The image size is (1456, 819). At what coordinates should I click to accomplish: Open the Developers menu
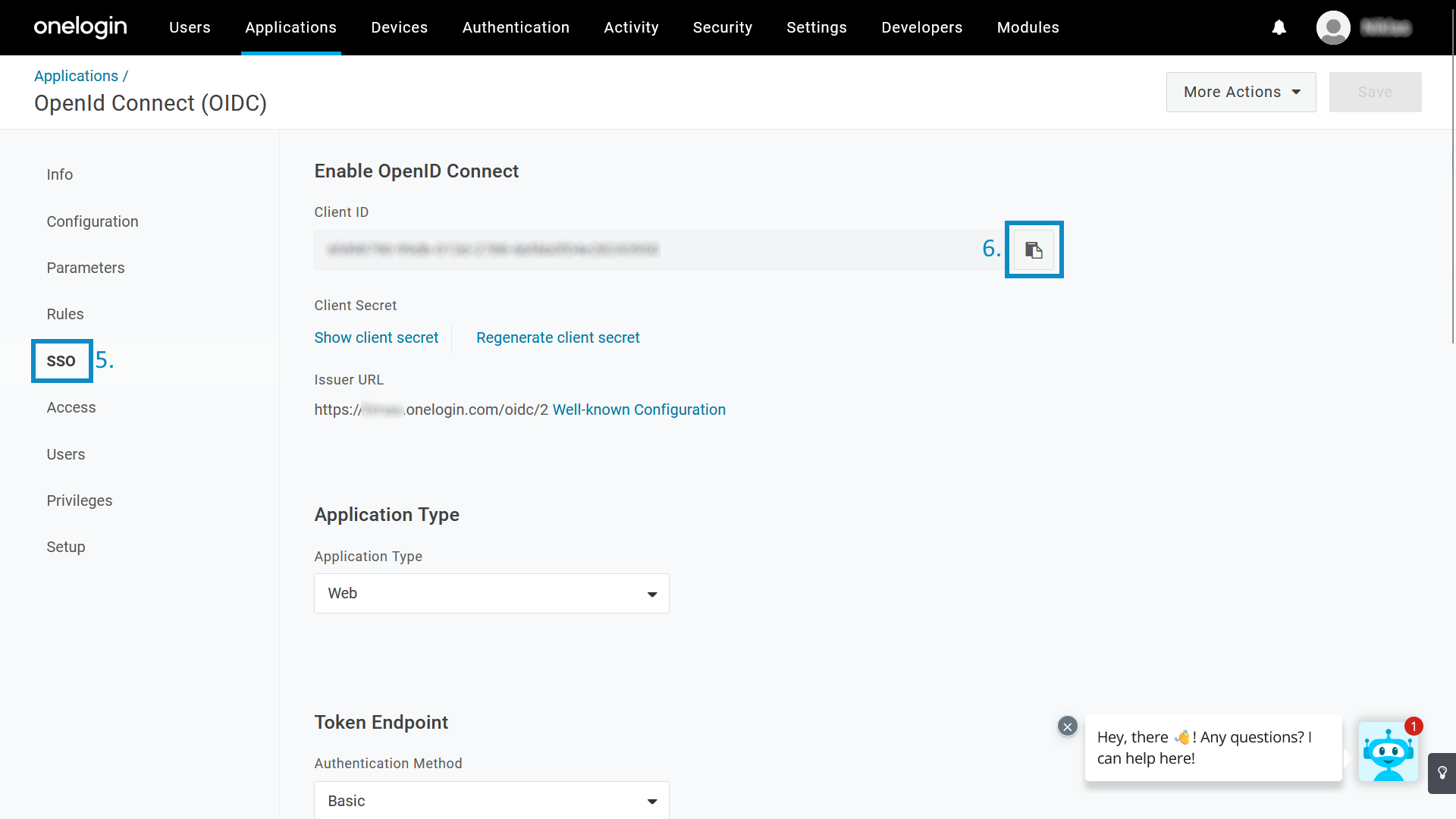pos(921,27)
